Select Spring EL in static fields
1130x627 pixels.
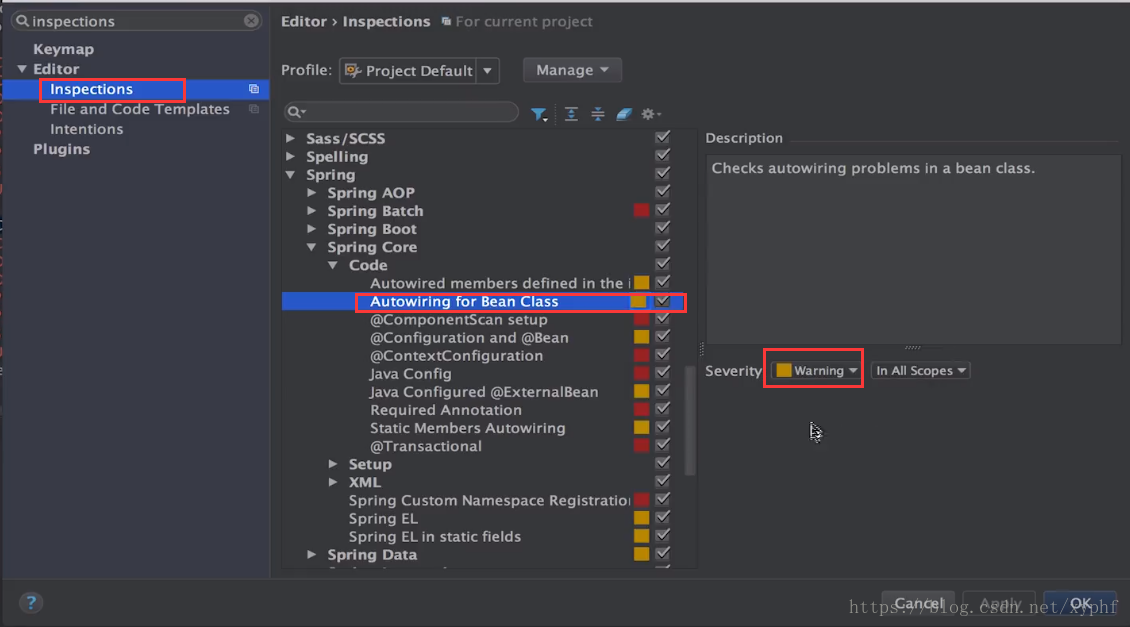(x=435, y=537)
